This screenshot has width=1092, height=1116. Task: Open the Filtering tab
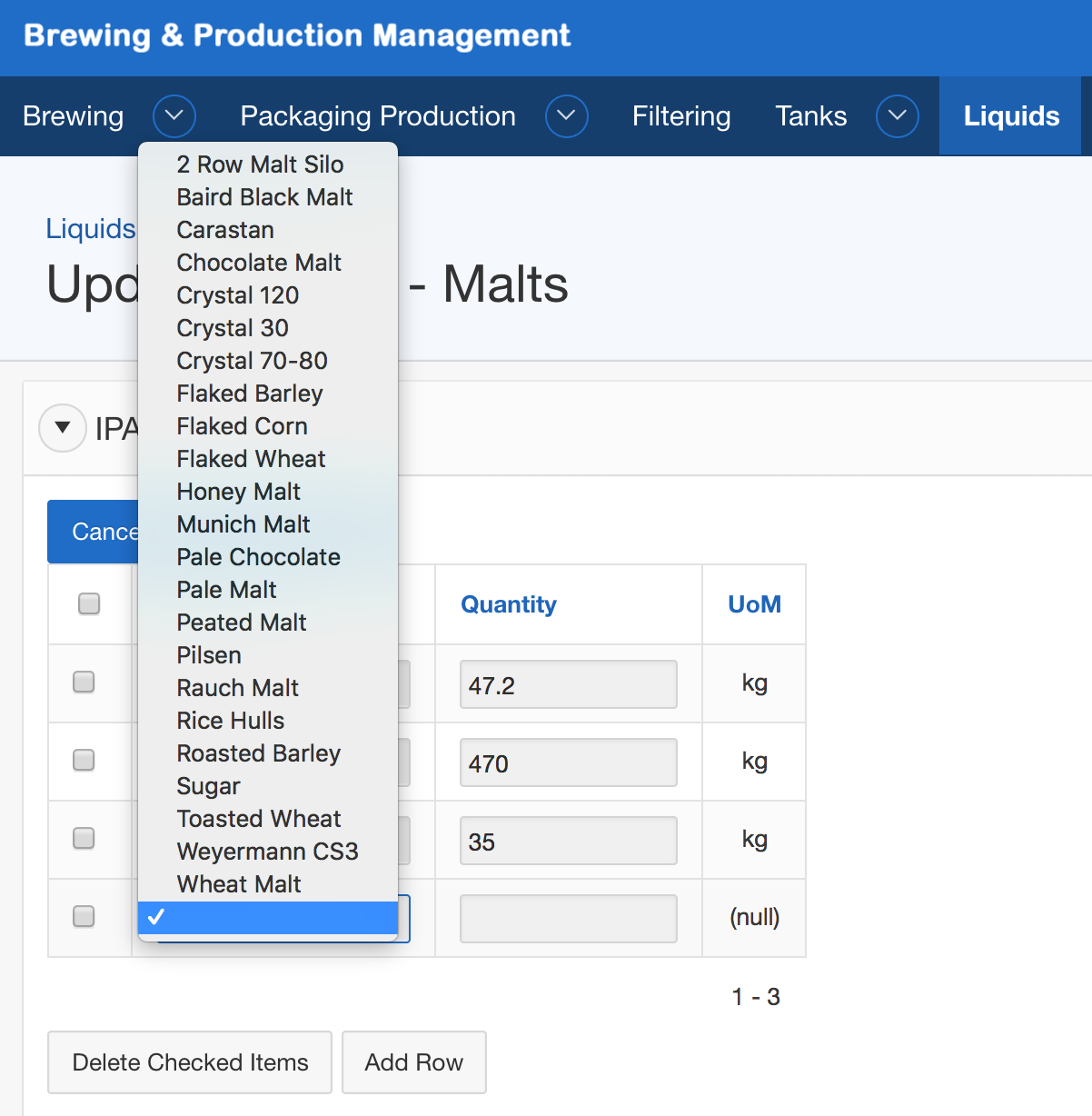point(680,116)
